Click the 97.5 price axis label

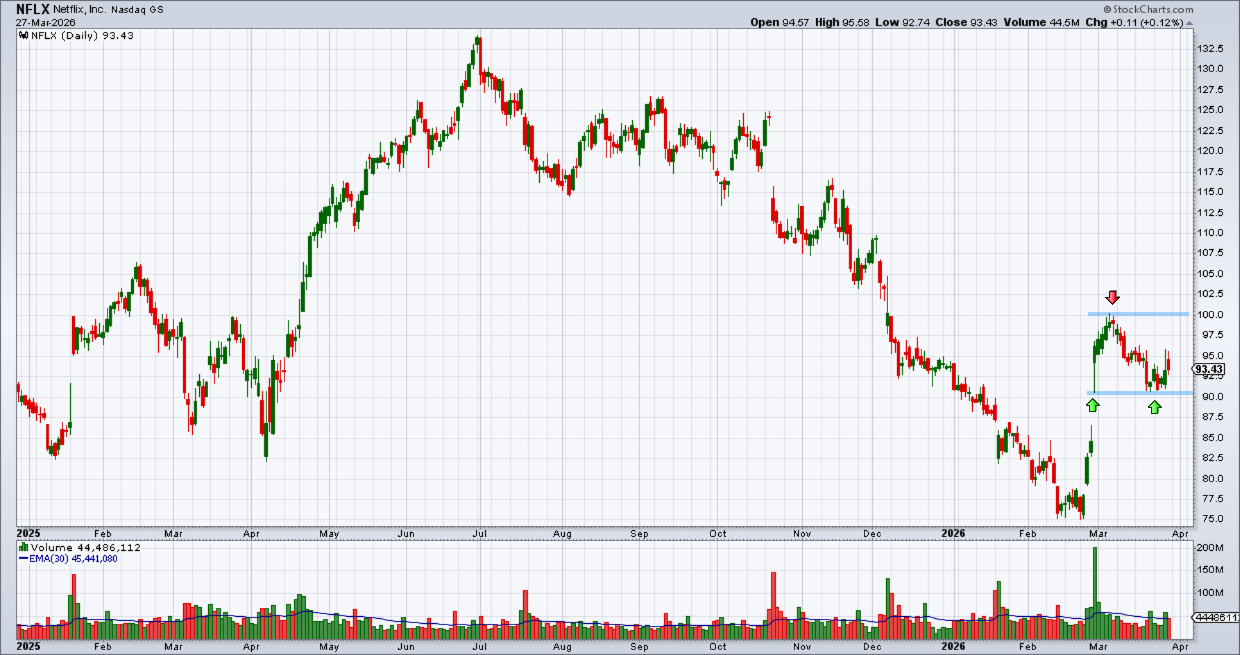pos(1211,335)
